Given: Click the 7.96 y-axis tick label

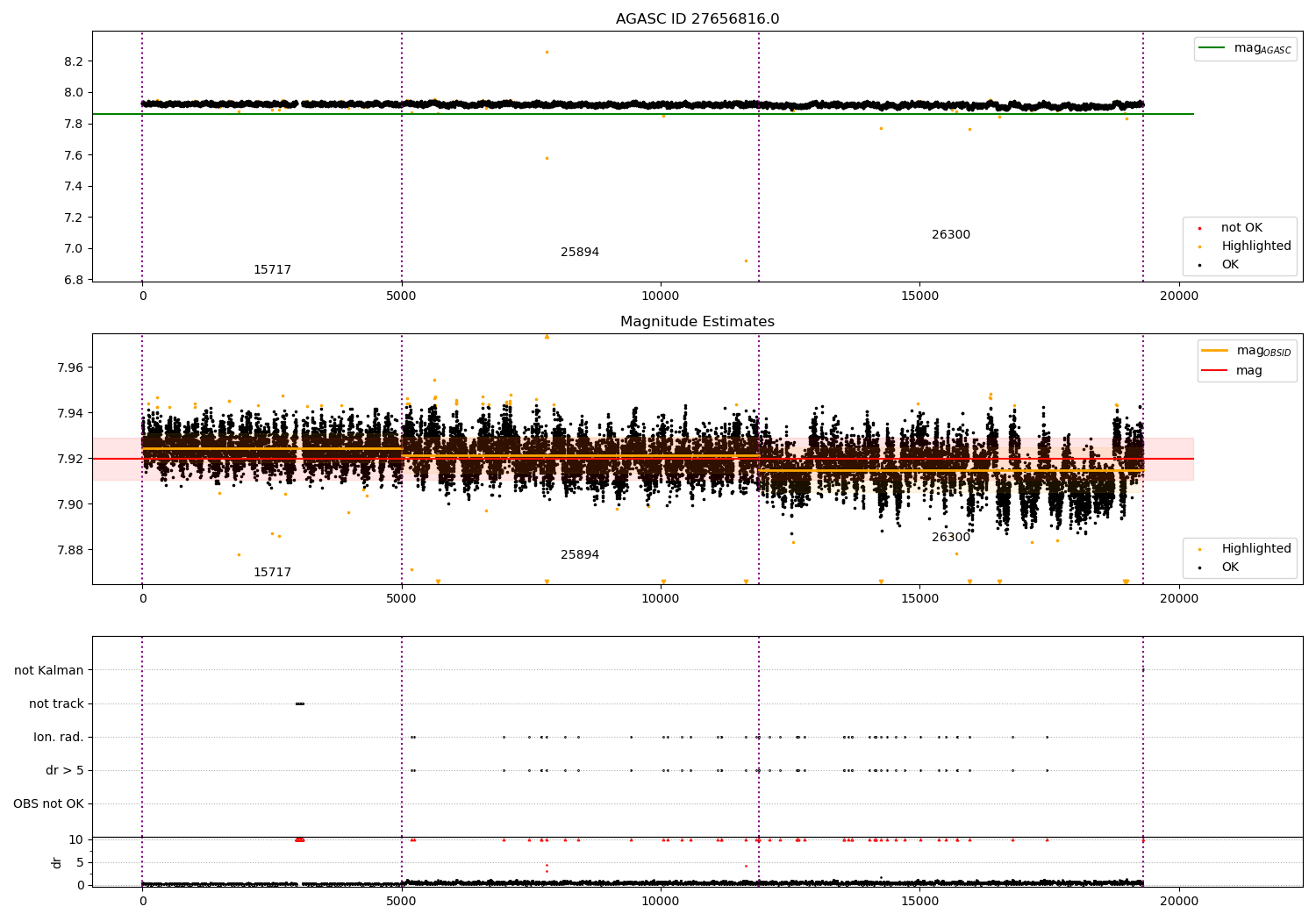Looking at the screenshot, I should click(70, 368).
